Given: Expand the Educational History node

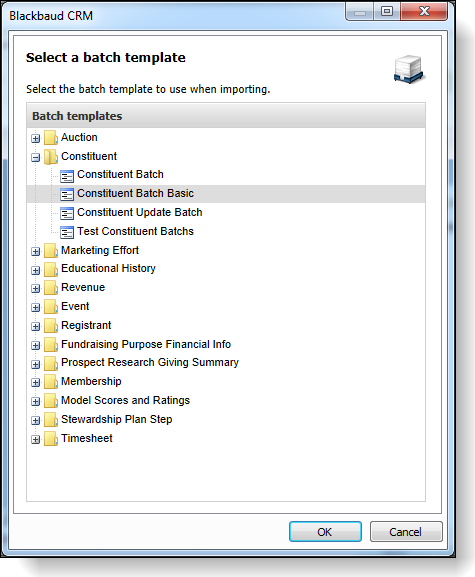Looking at the screenshot, I should point(35,270).
